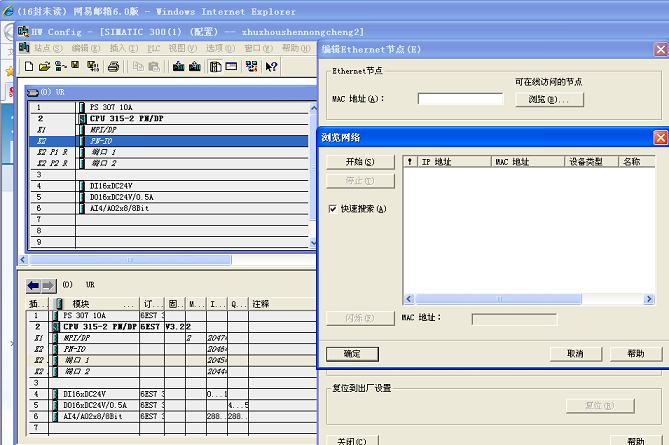Click the IP 地址 column header
The image size is (669, 445).
click(454, 162)
